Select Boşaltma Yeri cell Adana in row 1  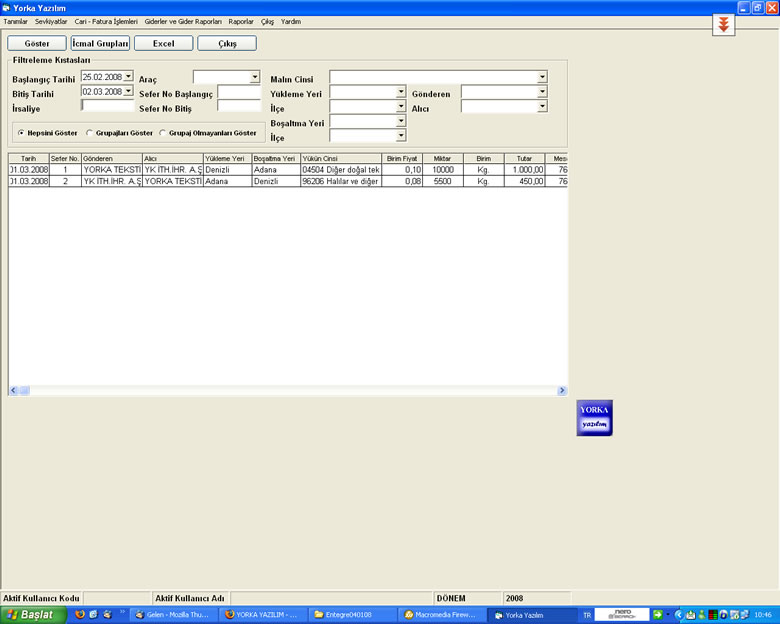coord(276,170)
